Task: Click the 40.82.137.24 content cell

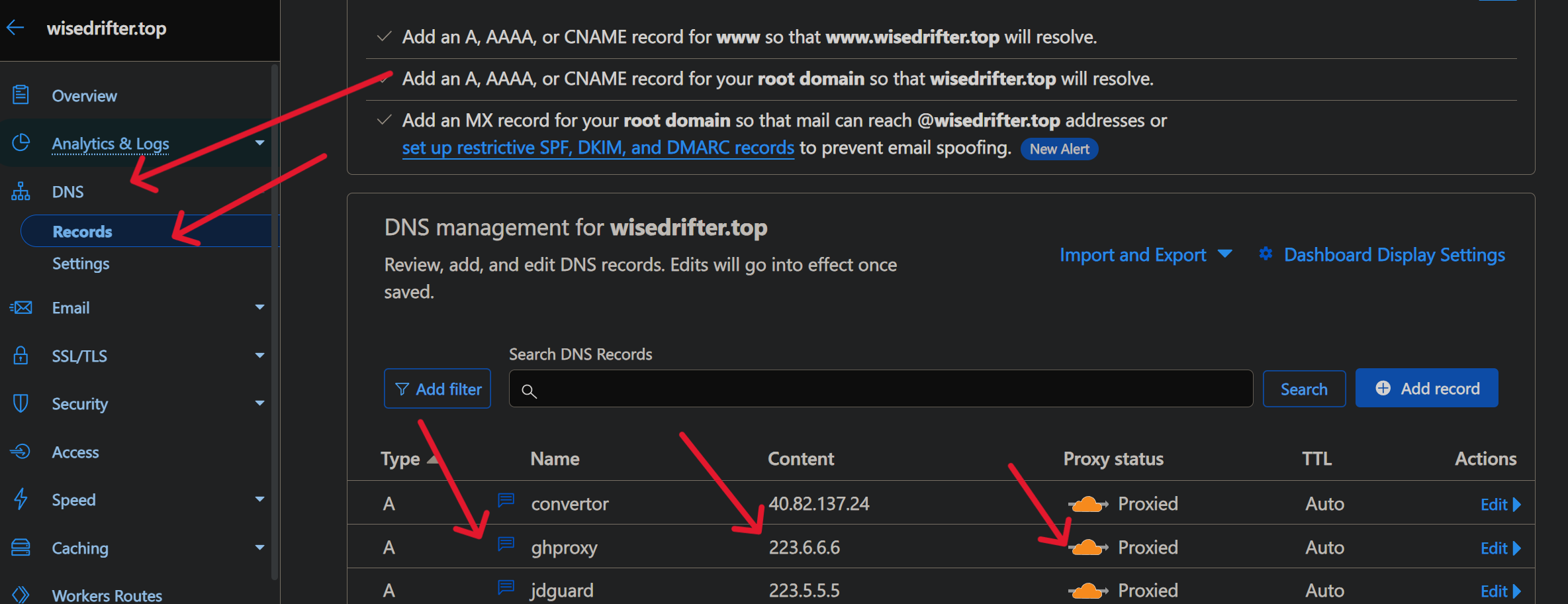Action: point(819,504)
